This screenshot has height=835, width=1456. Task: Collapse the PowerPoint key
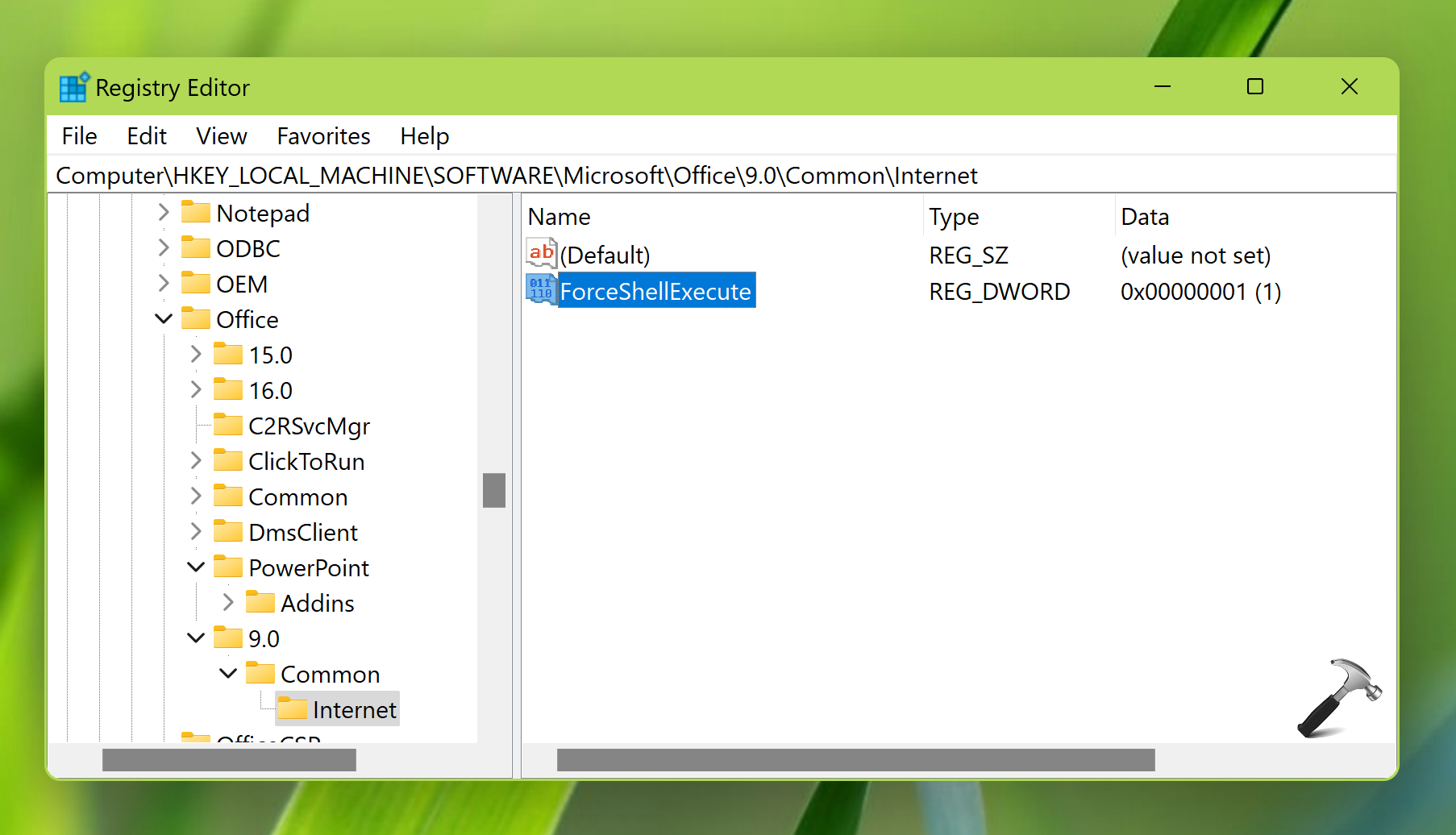point(196,567)
